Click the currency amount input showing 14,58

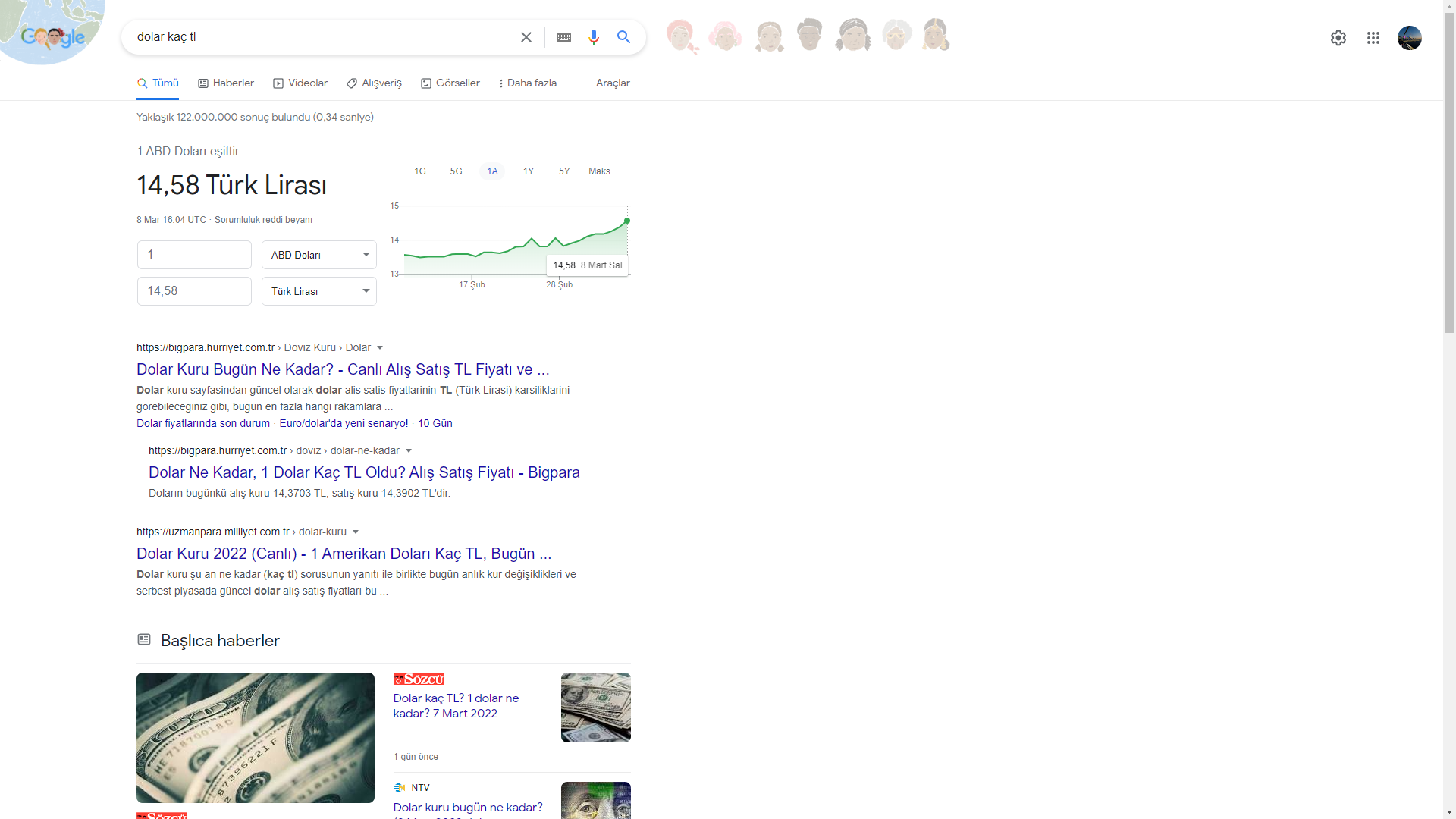click(193, 290)
